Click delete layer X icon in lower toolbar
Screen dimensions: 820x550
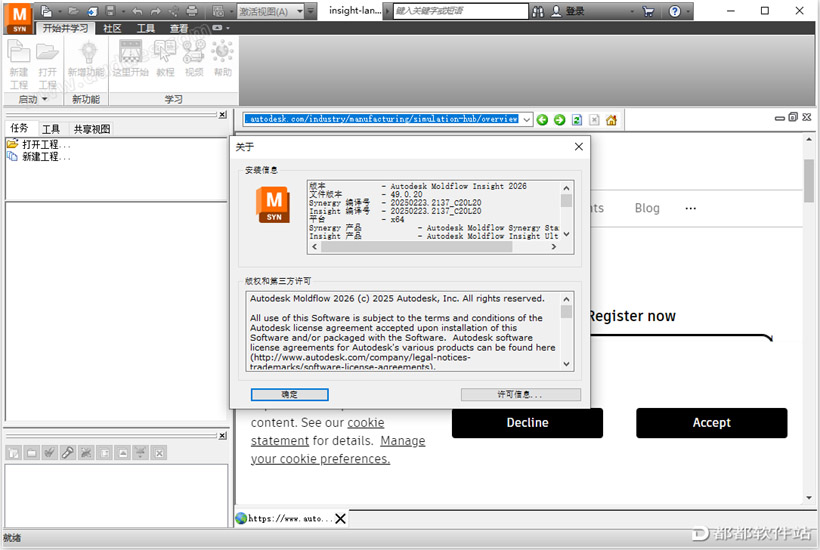(x=160, y=453)
